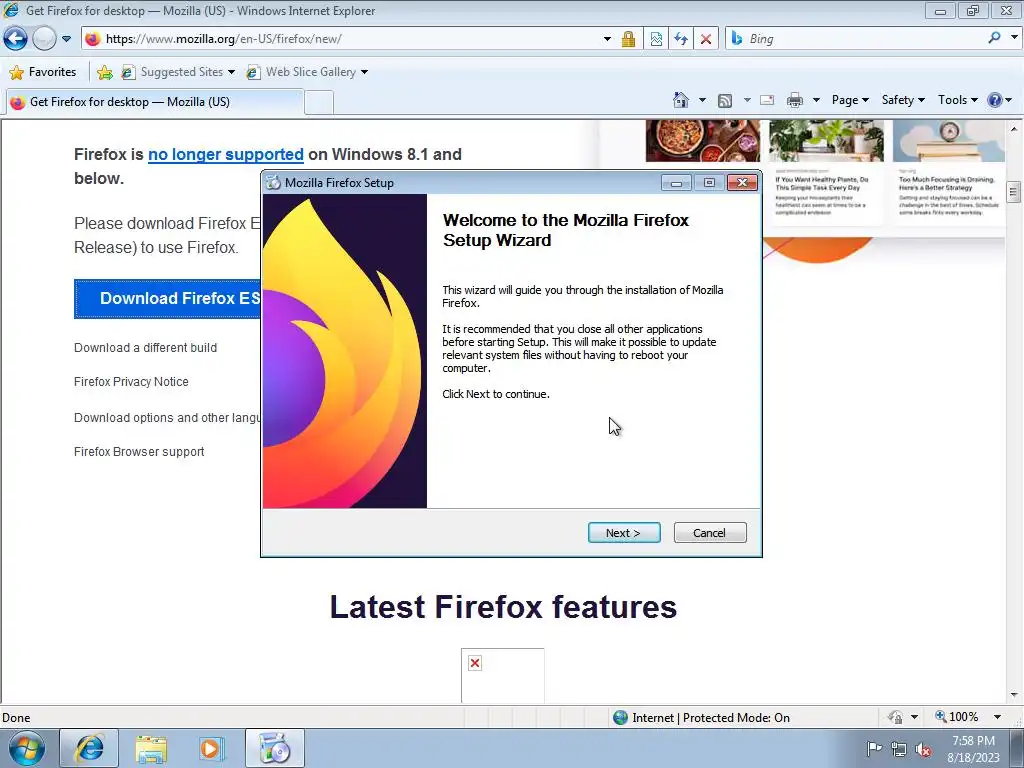Click the Print toolbar icon
Screen dimensions: 1024x768
795,100
